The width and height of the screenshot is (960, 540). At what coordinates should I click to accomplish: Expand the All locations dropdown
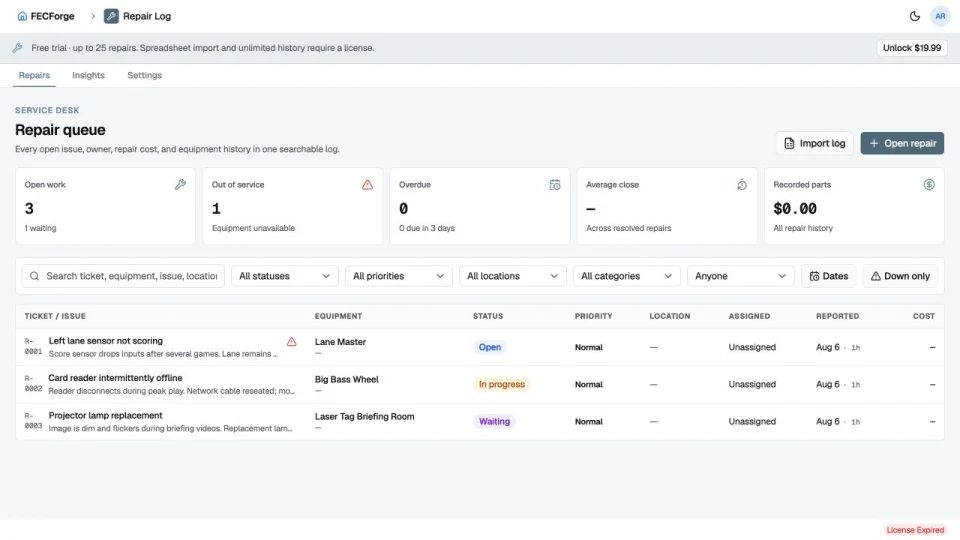pos(512,276)
